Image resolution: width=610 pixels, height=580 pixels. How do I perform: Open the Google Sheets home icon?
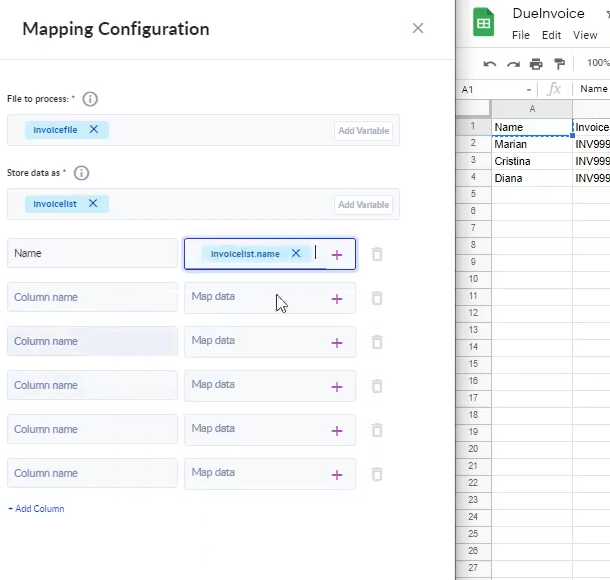pyautogui.click(x=483, y=22)
